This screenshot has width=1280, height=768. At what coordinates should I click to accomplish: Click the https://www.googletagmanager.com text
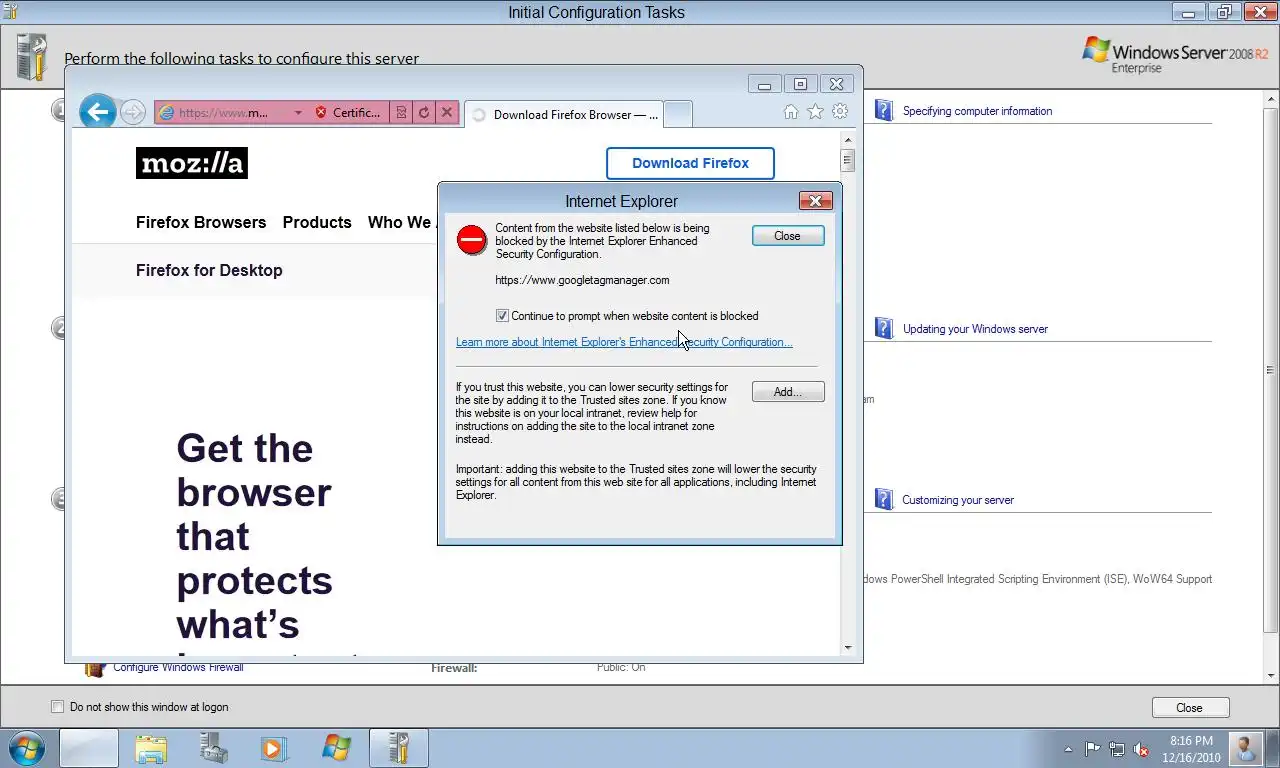(x=582, y=280)
